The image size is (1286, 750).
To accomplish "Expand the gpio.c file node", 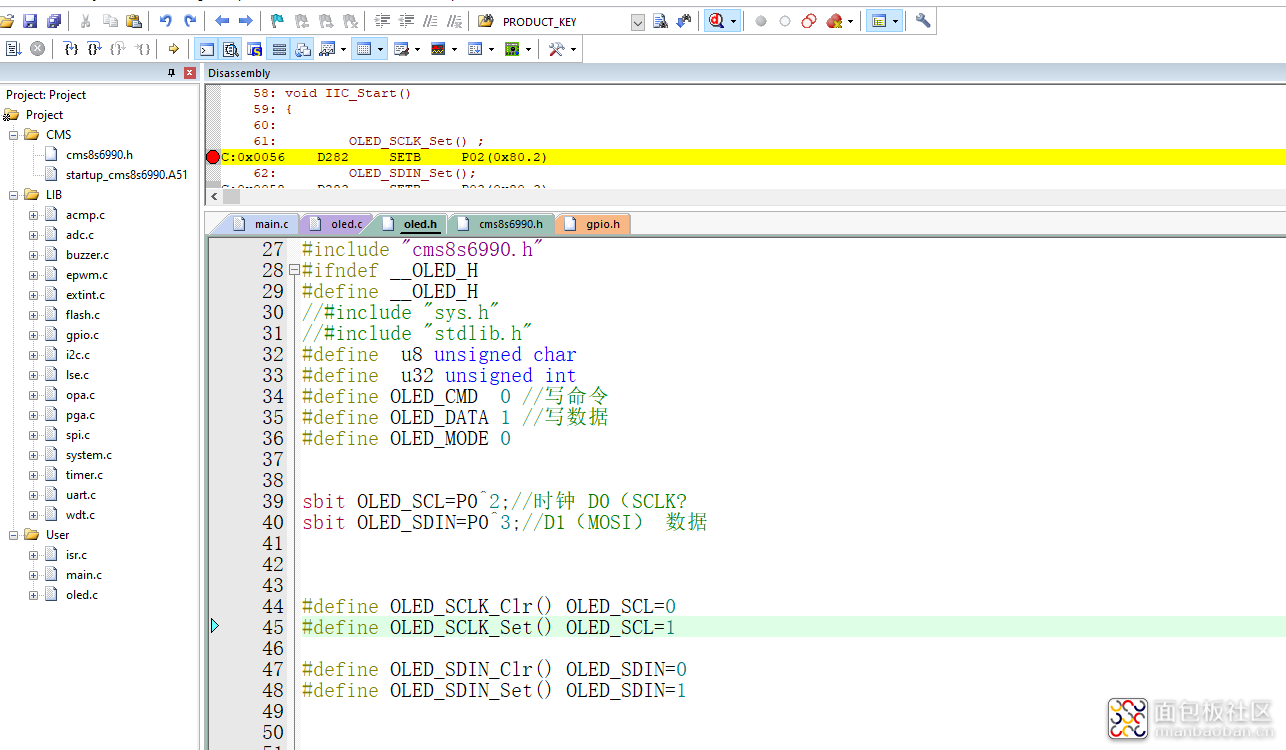I will (x=34, y=335).
